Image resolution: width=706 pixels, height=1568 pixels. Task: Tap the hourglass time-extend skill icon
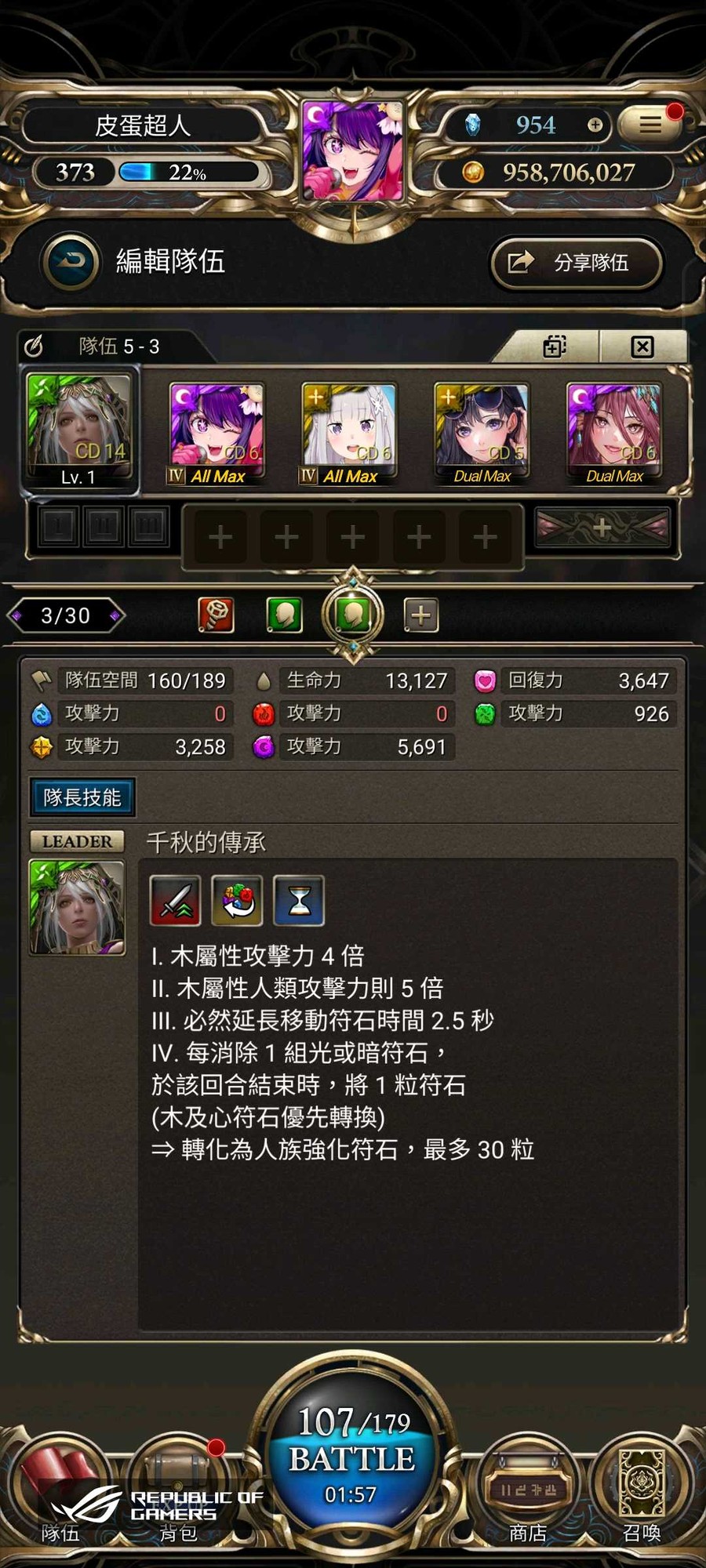coord(299,901)
